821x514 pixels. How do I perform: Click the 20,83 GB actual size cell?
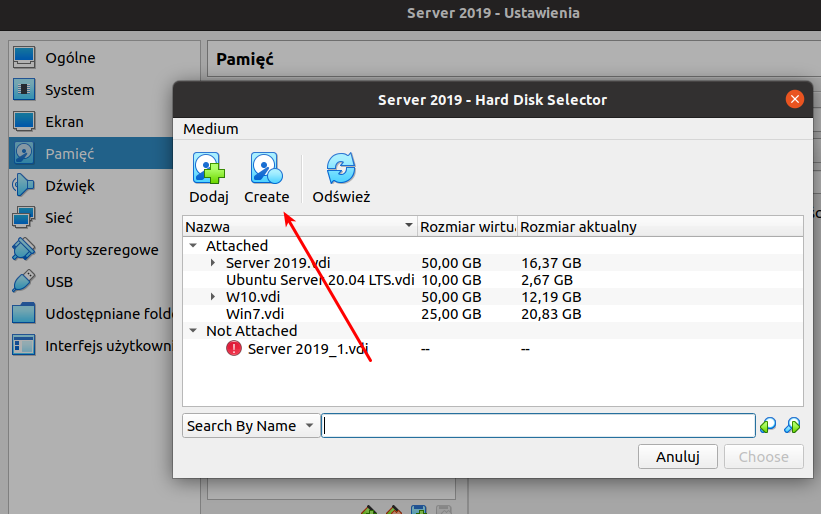coord(551,314)
